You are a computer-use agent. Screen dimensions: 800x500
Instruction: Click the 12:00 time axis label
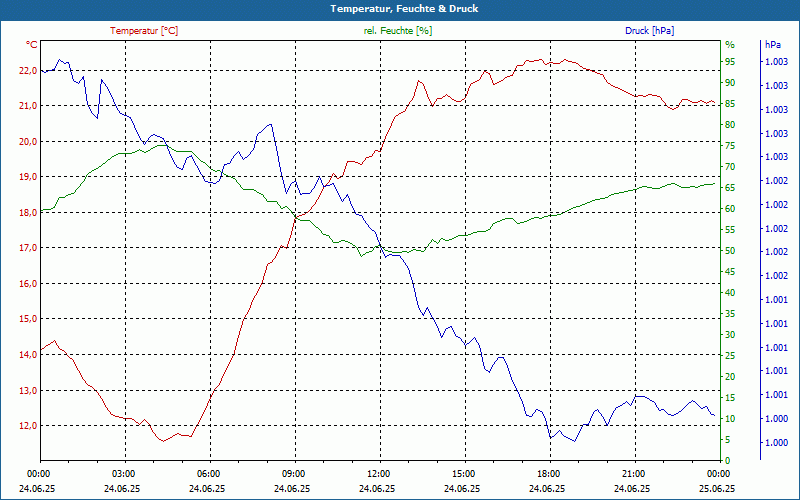pyautogui.click(x=378, y=474)
